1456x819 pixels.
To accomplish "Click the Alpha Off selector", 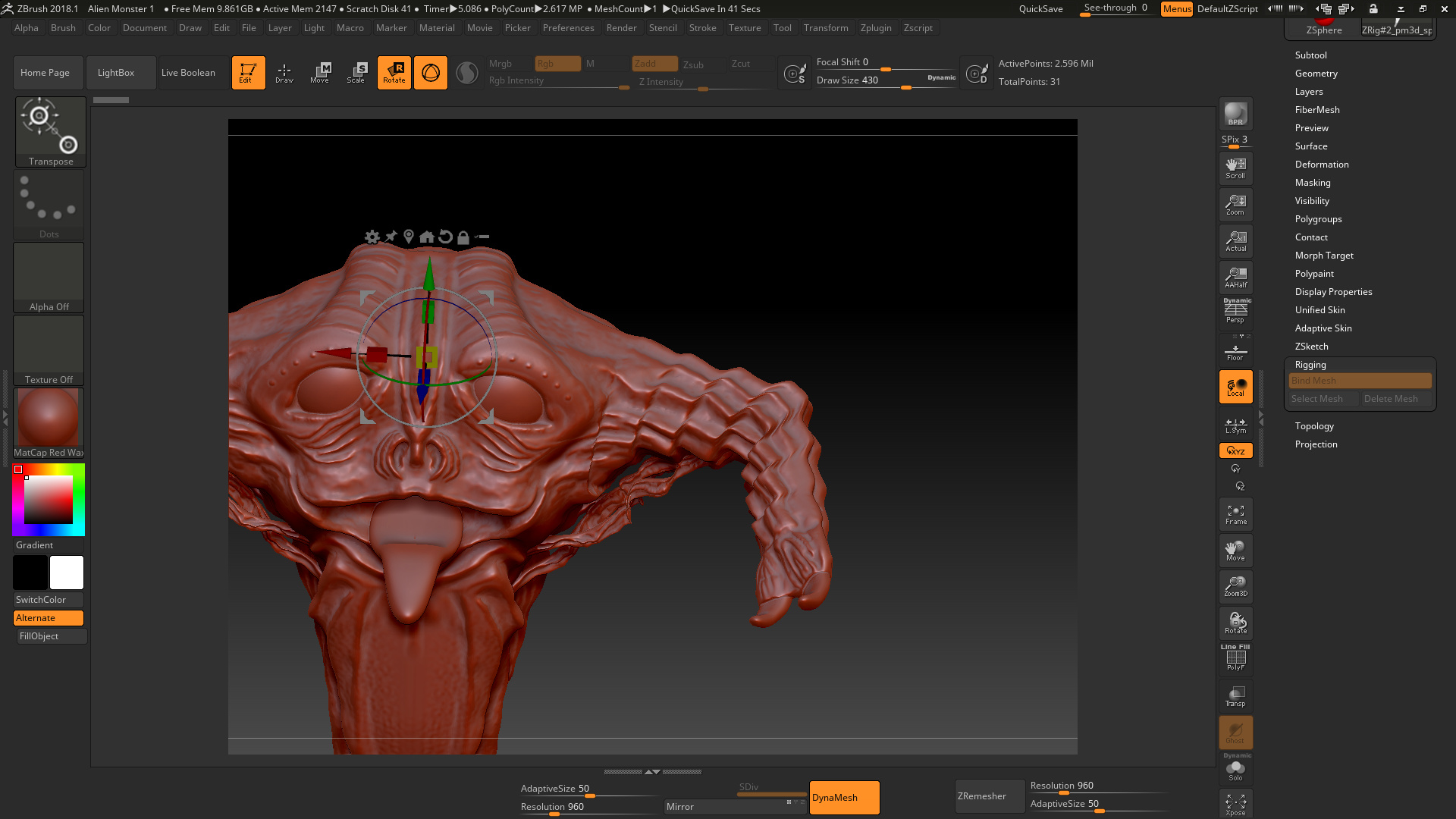I will tap(49, 278).
